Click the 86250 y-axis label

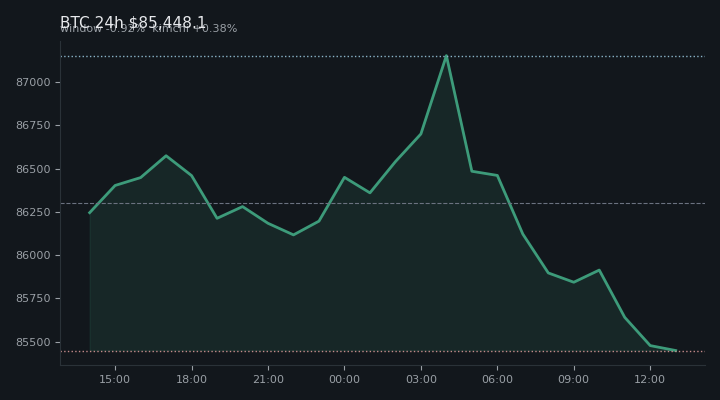(33, 212)
